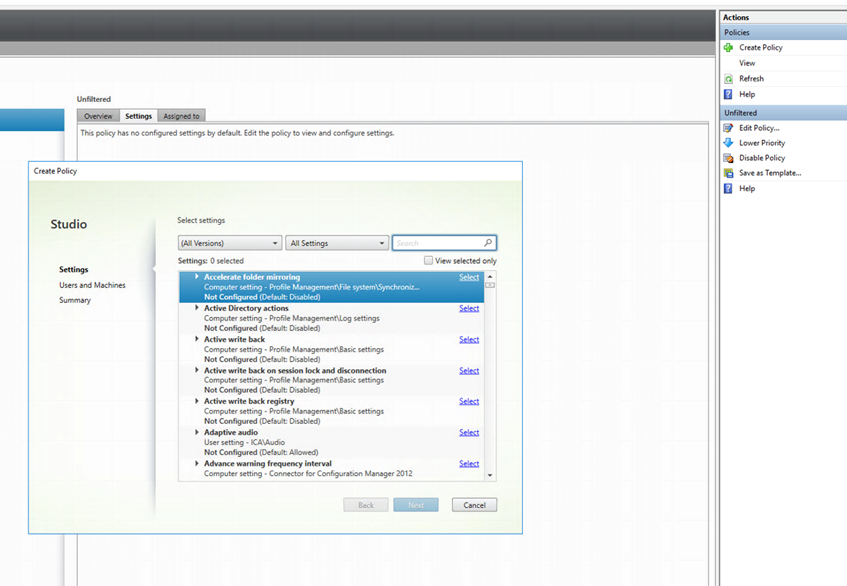Select 'Settings: 0 selected' count text
Viewport: 847px width, 586px height.
(211, 261)
